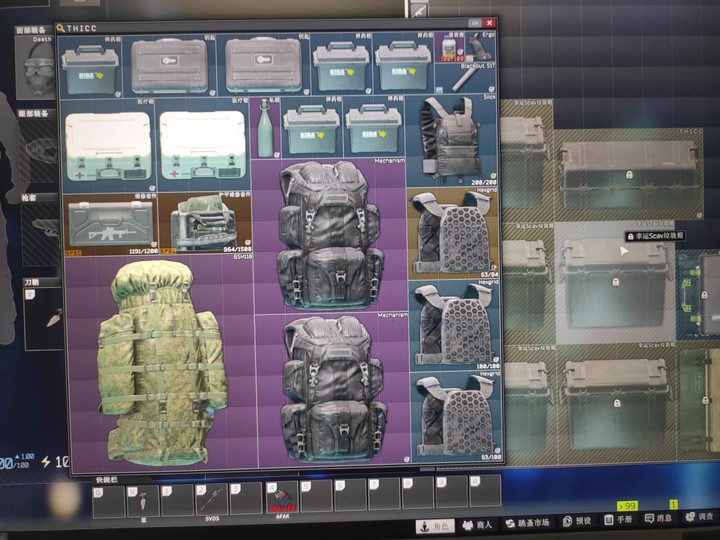Select the Slick plate carrier with 200/200 durability
Screen dimensions: 720x540
point(454,140)
